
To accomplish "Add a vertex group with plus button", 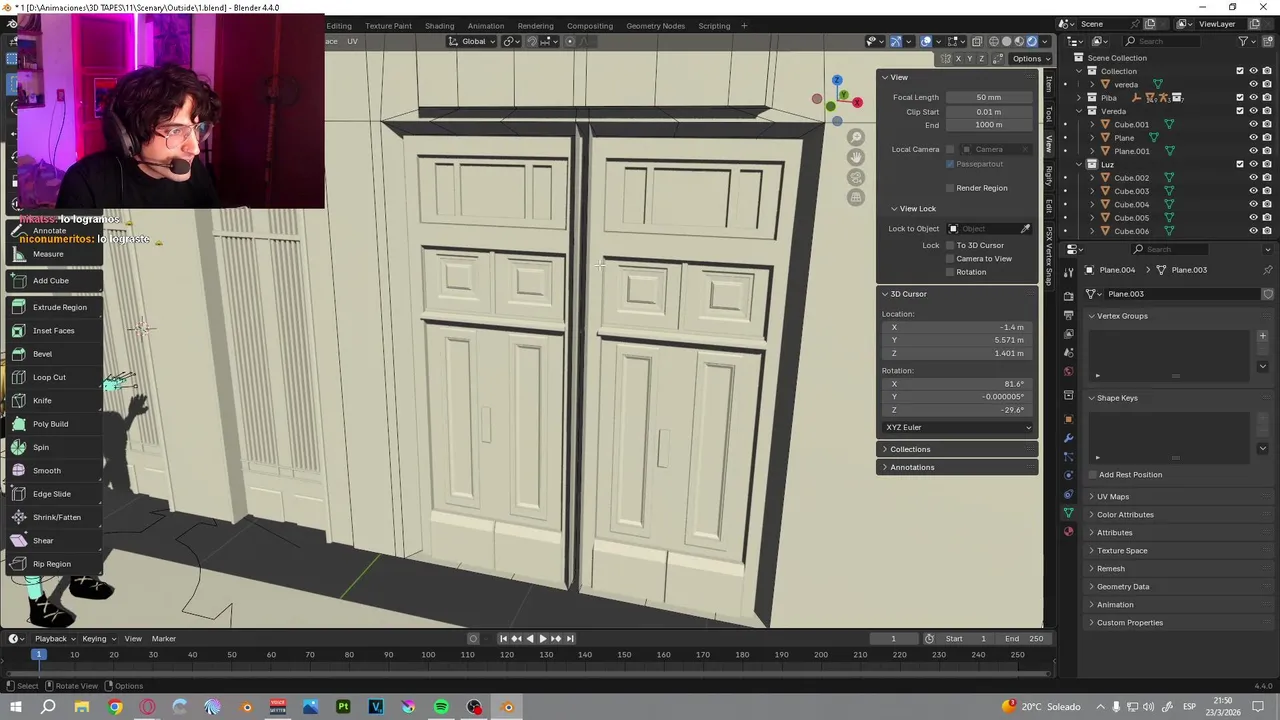I will [x=1262, y=337].
